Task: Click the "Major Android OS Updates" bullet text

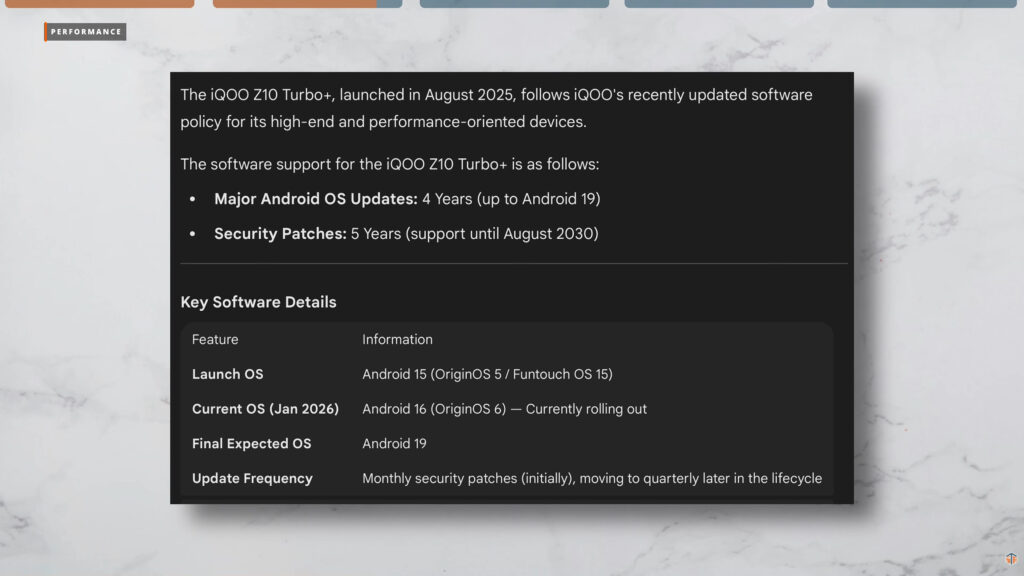Action: point(315,199)
